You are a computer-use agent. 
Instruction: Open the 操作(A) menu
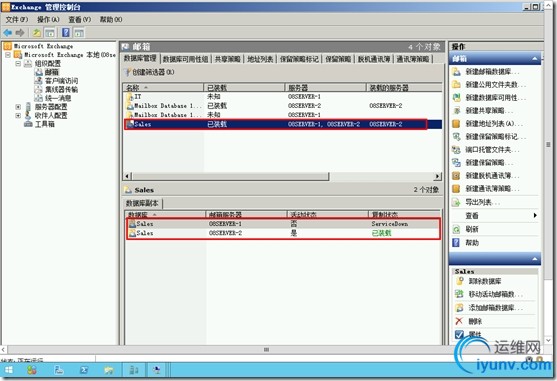tap(48, 20)
